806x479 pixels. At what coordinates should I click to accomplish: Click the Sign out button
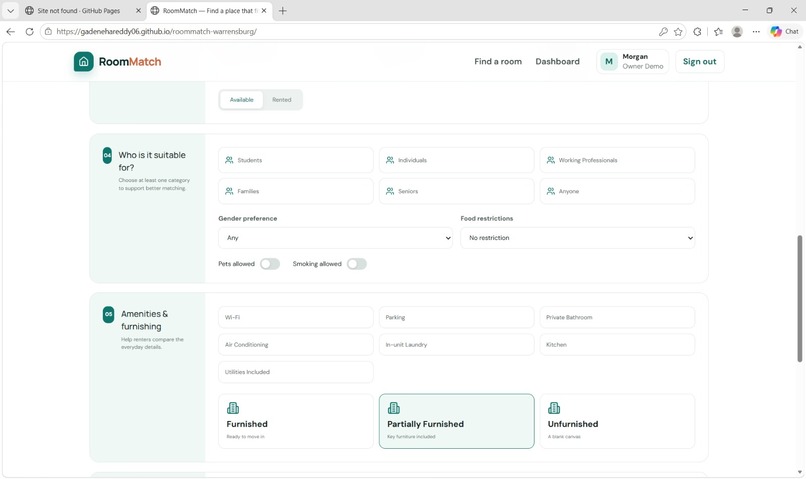tap(699, 62)
